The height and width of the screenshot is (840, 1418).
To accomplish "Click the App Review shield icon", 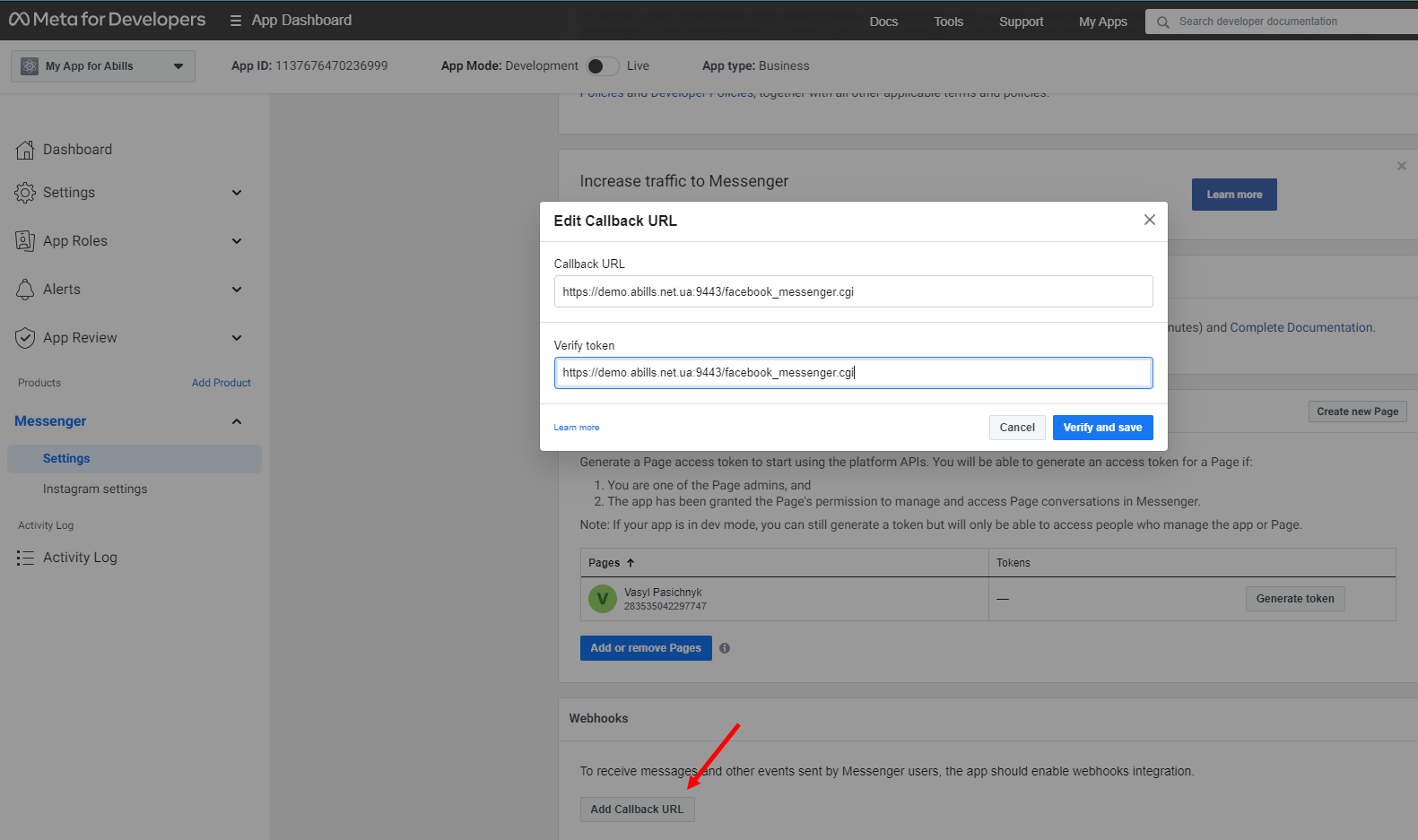I will (25, 338).
